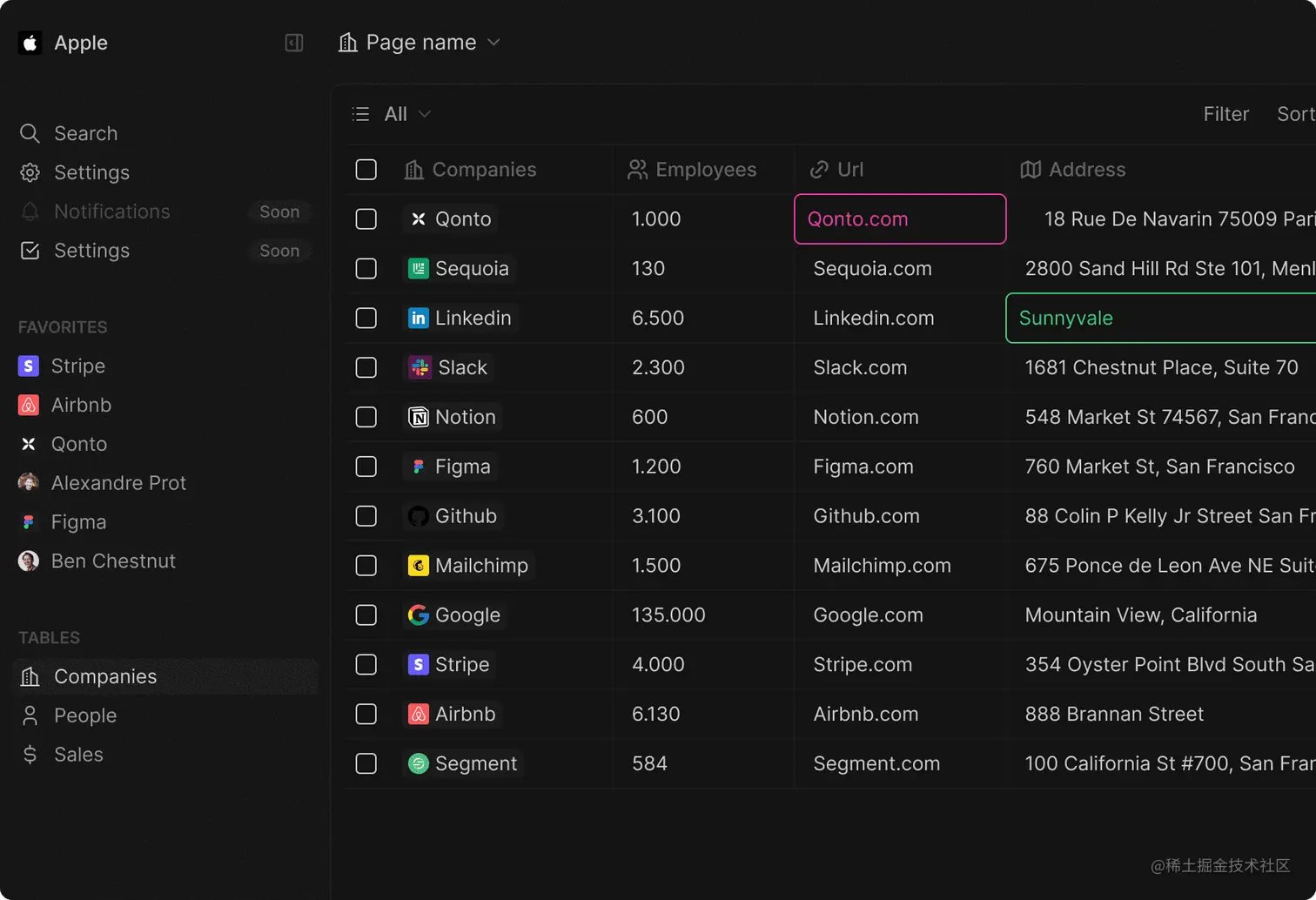Click Alexandre Prot's avatar

pyautogui.click(x=29, y=483)
